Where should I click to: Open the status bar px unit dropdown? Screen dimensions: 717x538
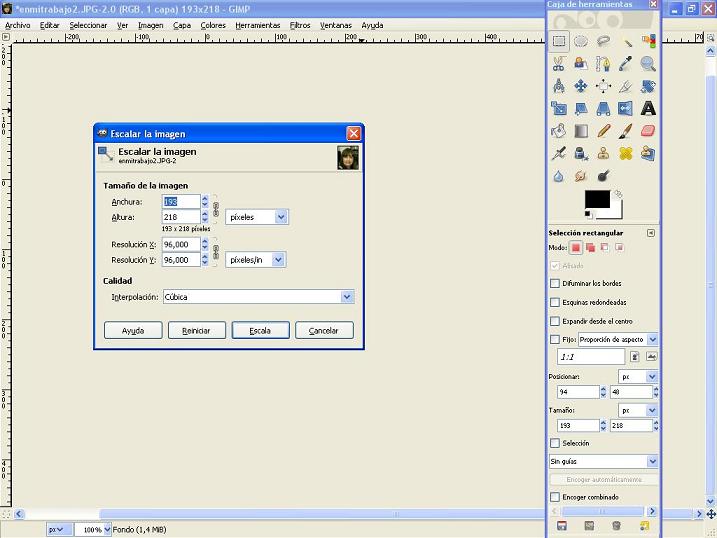coord(59,530)
